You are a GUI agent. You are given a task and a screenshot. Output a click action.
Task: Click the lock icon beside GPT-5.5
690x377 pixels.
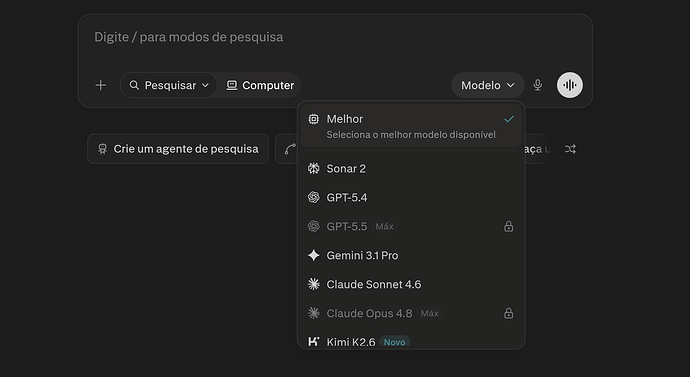(x=508, y=227)
